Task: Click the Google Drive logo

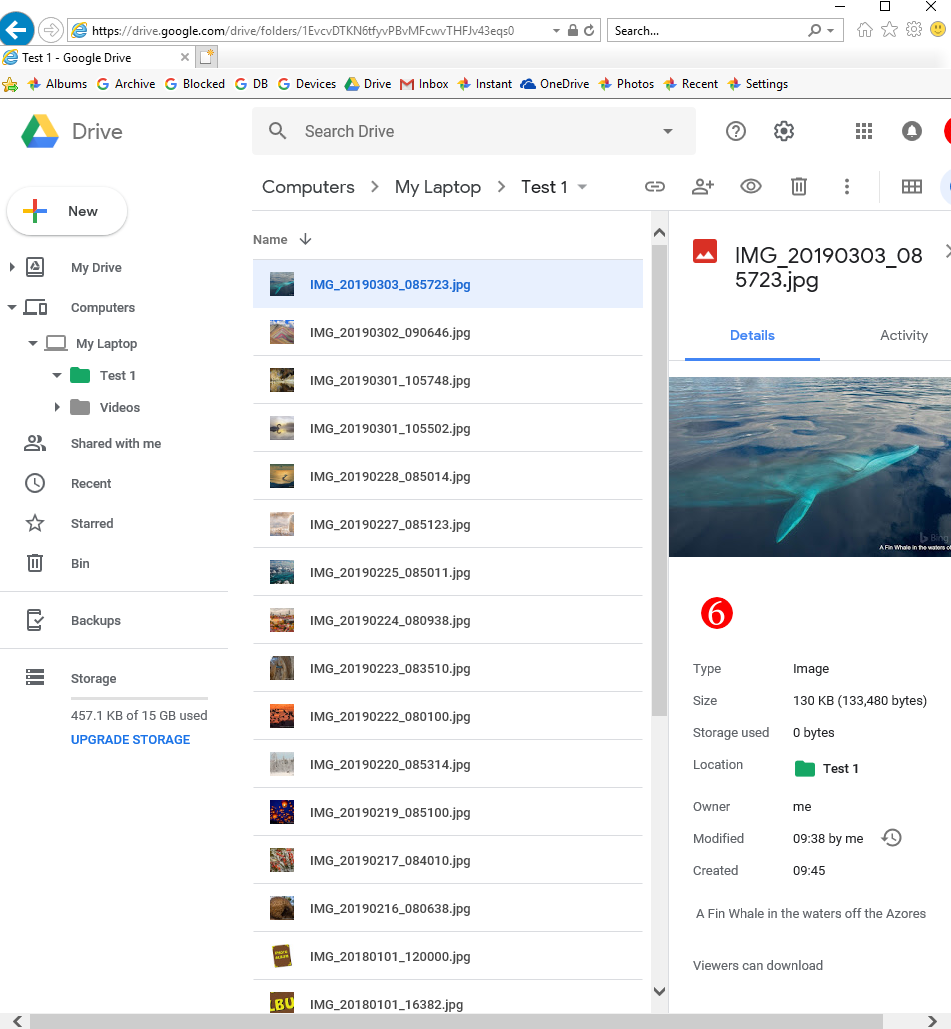Action: point(40,131)
